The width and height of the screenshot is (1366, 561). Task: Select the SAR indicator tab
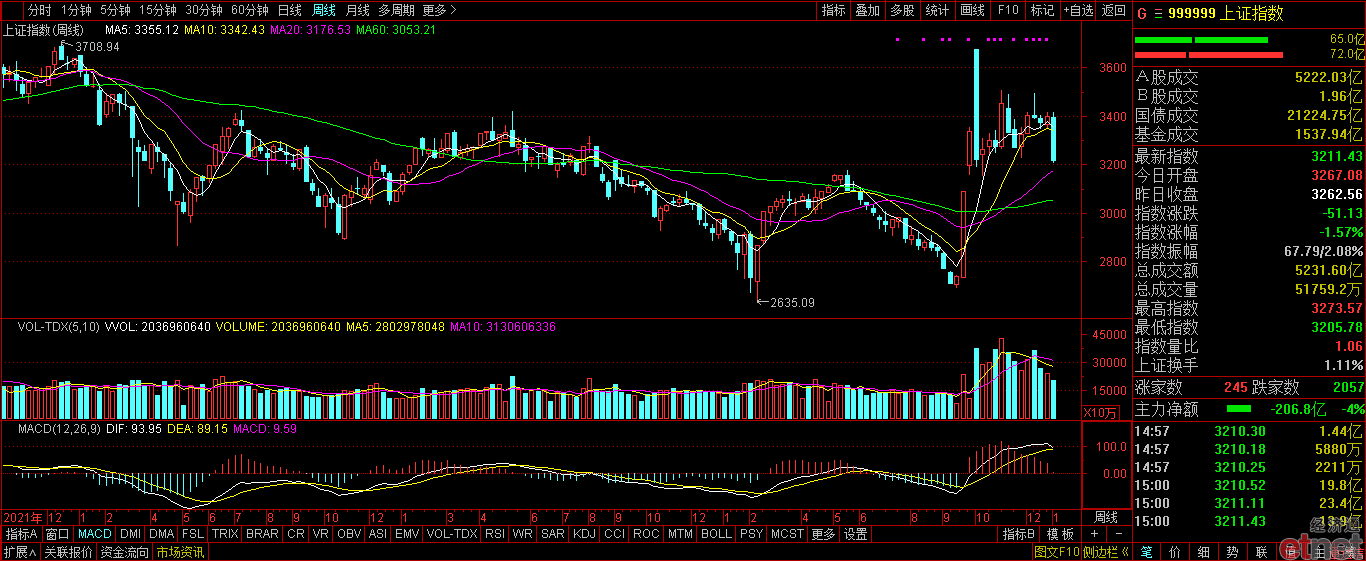point(553,534)
